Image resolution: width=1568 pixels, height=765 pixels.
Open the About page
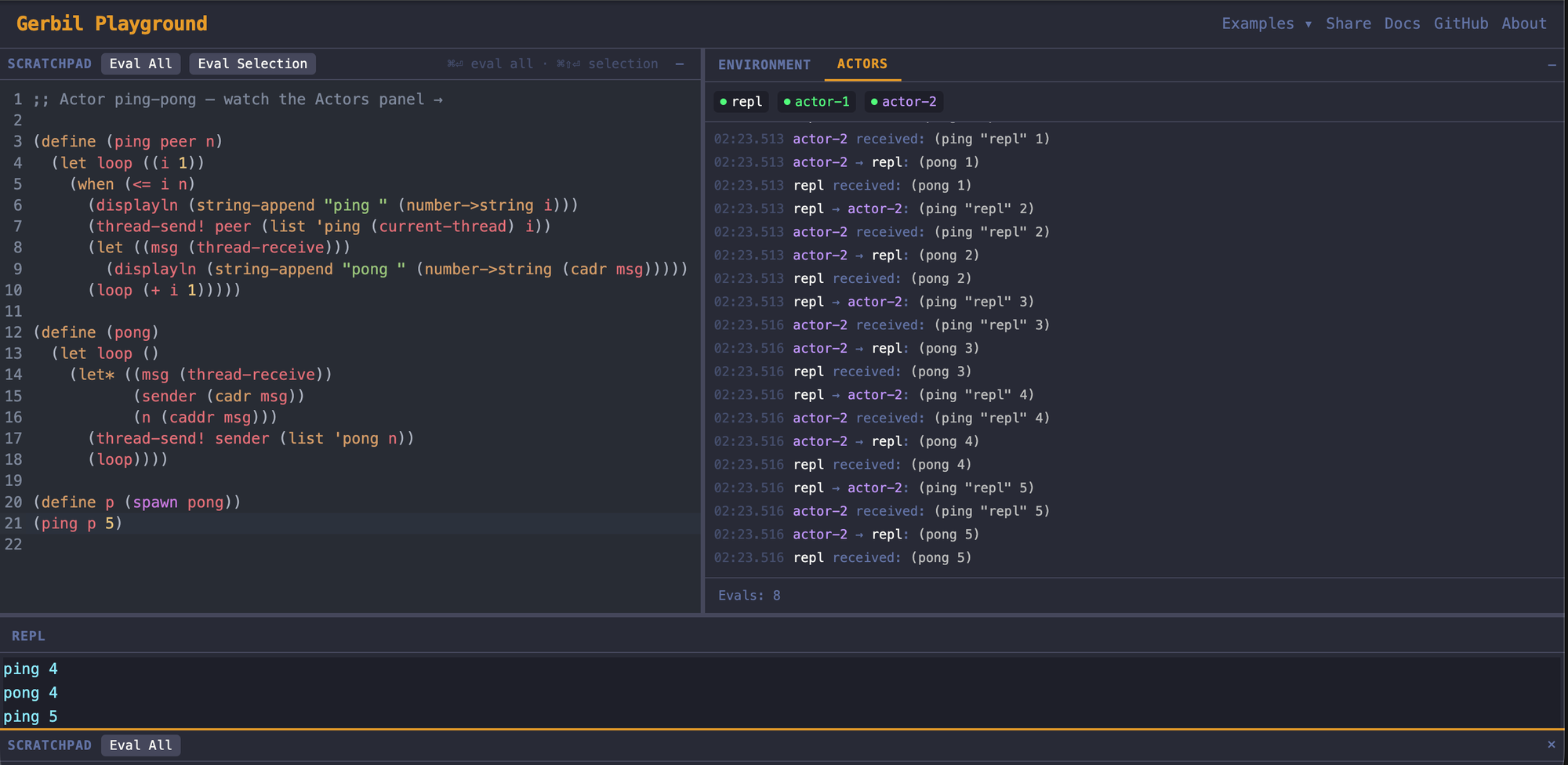pyautogui.click(x=1523, y=24)
